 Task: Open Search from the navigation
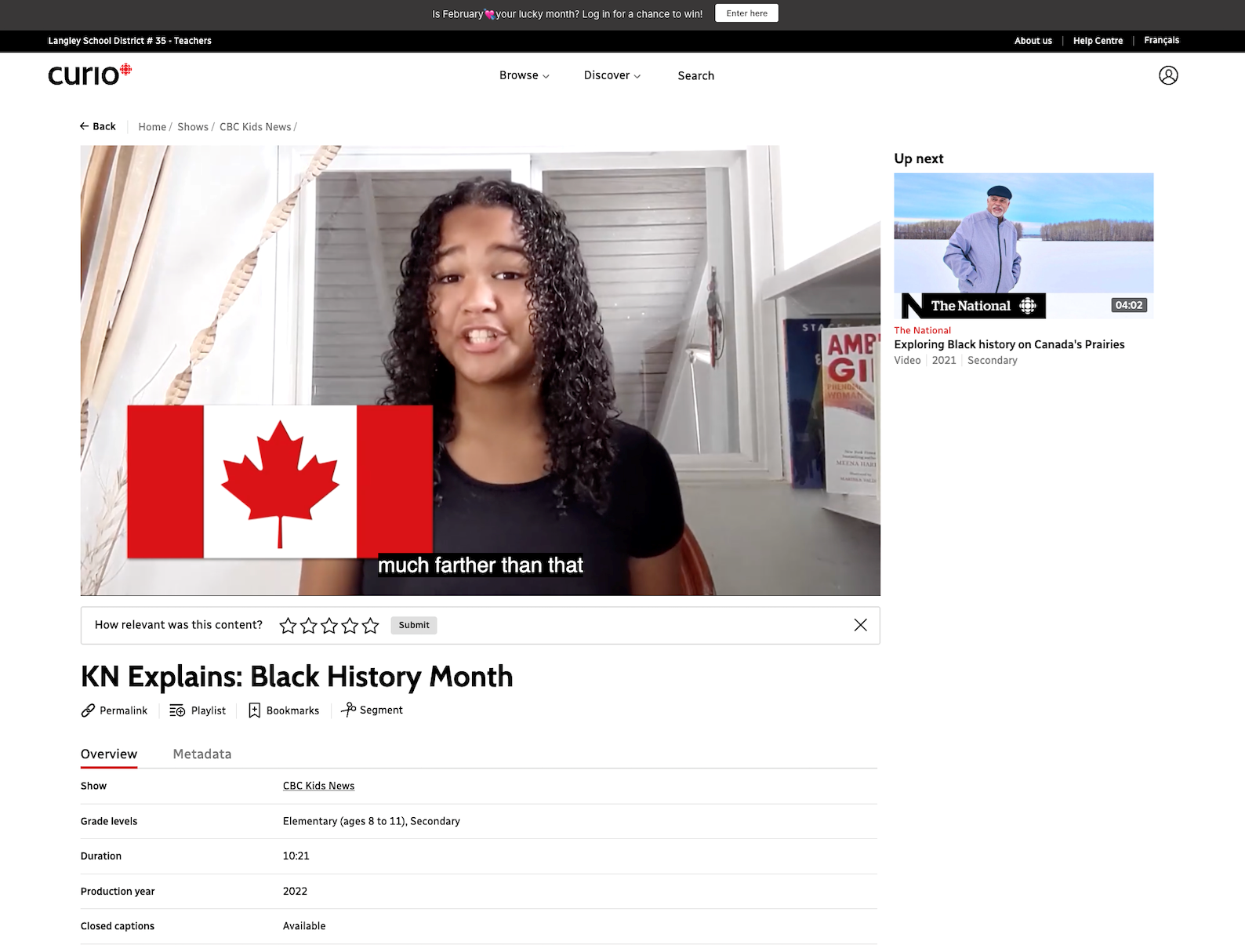point(695,75)
